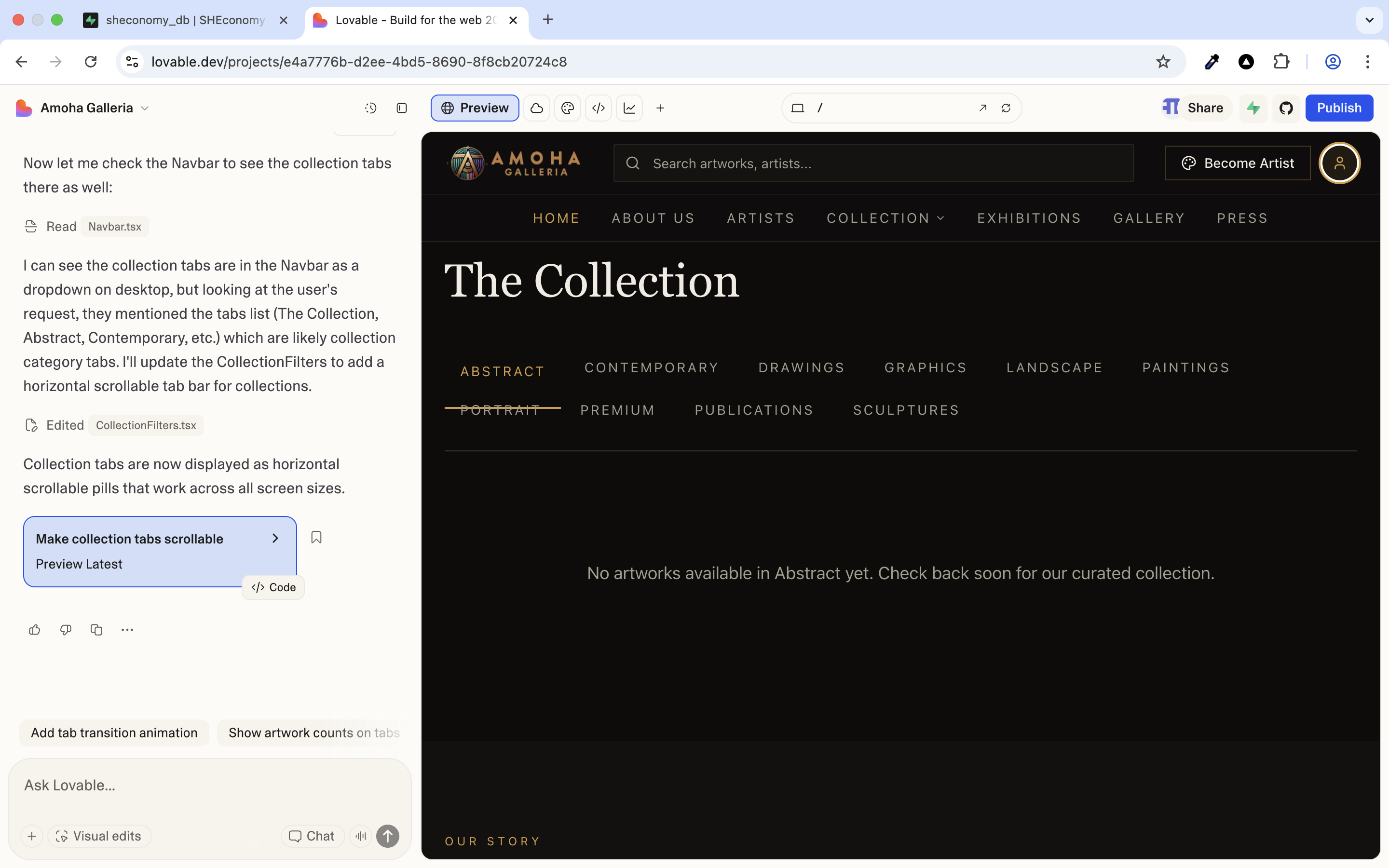Refresh the preview pane

point(1006,108)
